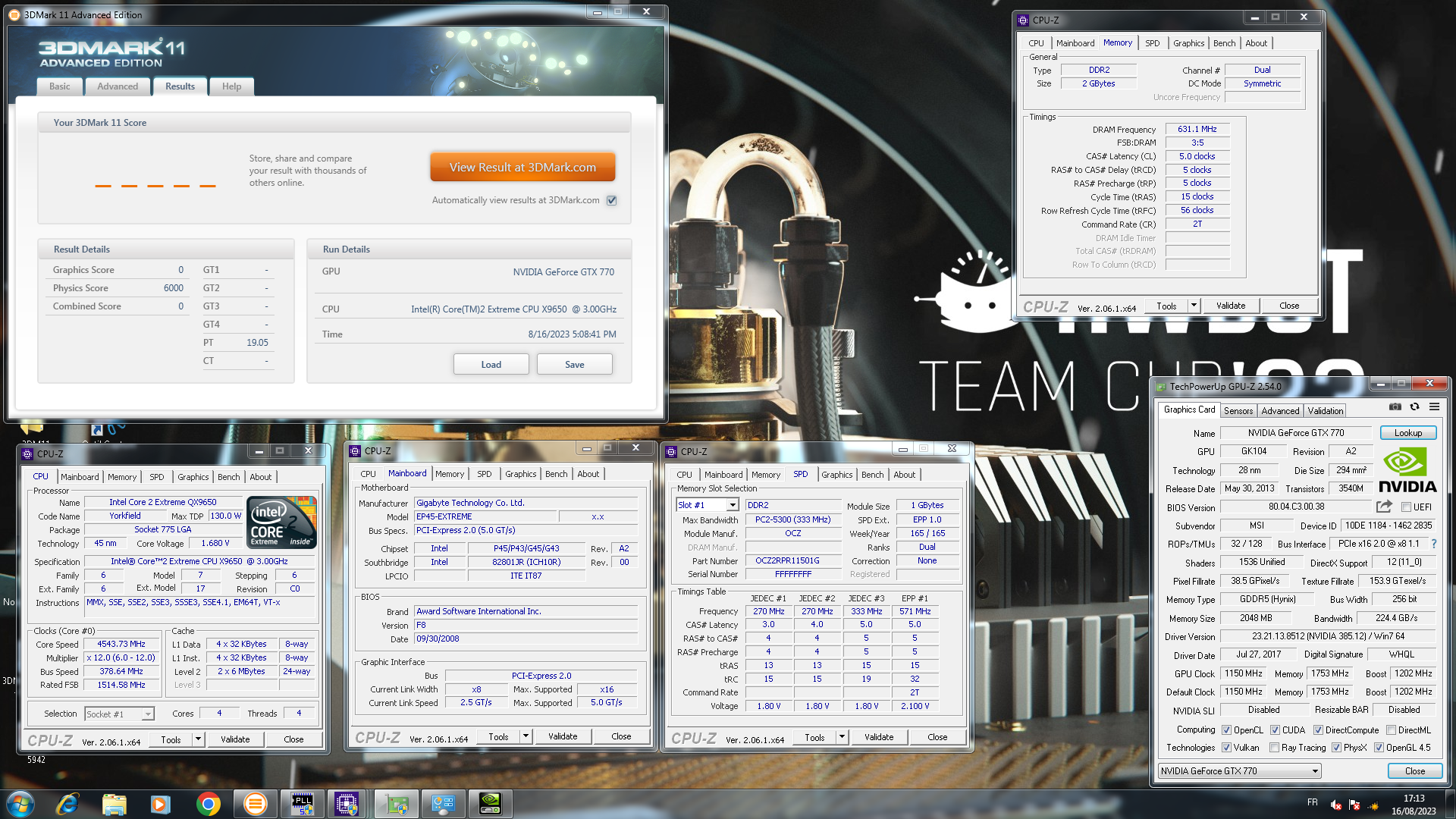Image resolution: width=1456 pixels, height=819 pixels.
Task: Click View Result at 3DMark.com button
Action: click(522, 168)
